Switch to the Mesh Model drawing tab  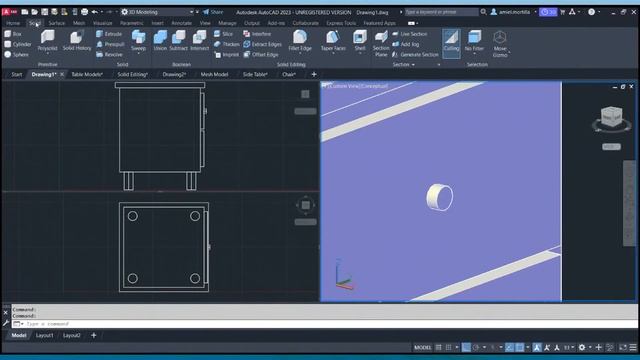pyautogui.click(x=214, y=74)
